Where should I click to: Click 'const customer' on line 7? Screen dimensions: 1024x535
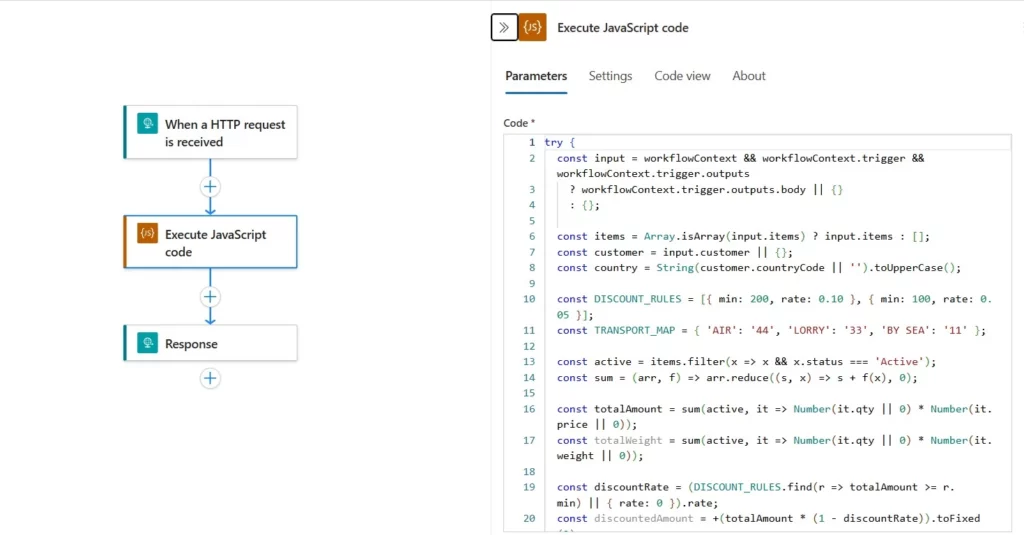point(600,252)
